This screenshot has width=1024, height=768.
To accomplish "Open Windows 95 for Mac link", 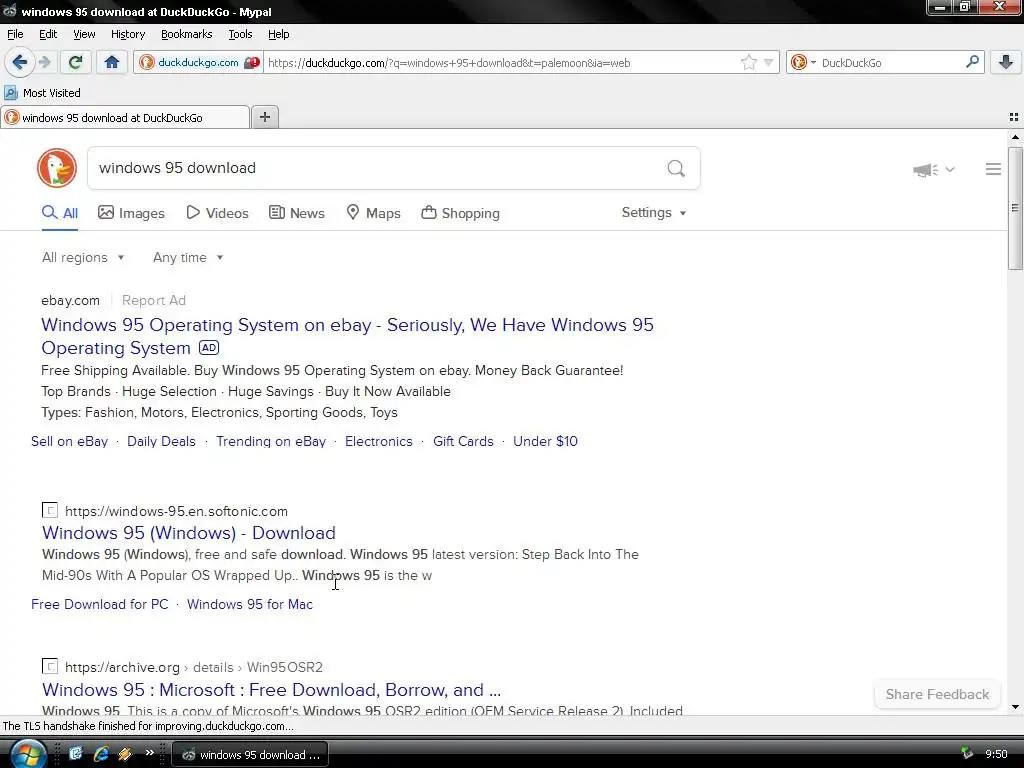I will click(250, 605).
